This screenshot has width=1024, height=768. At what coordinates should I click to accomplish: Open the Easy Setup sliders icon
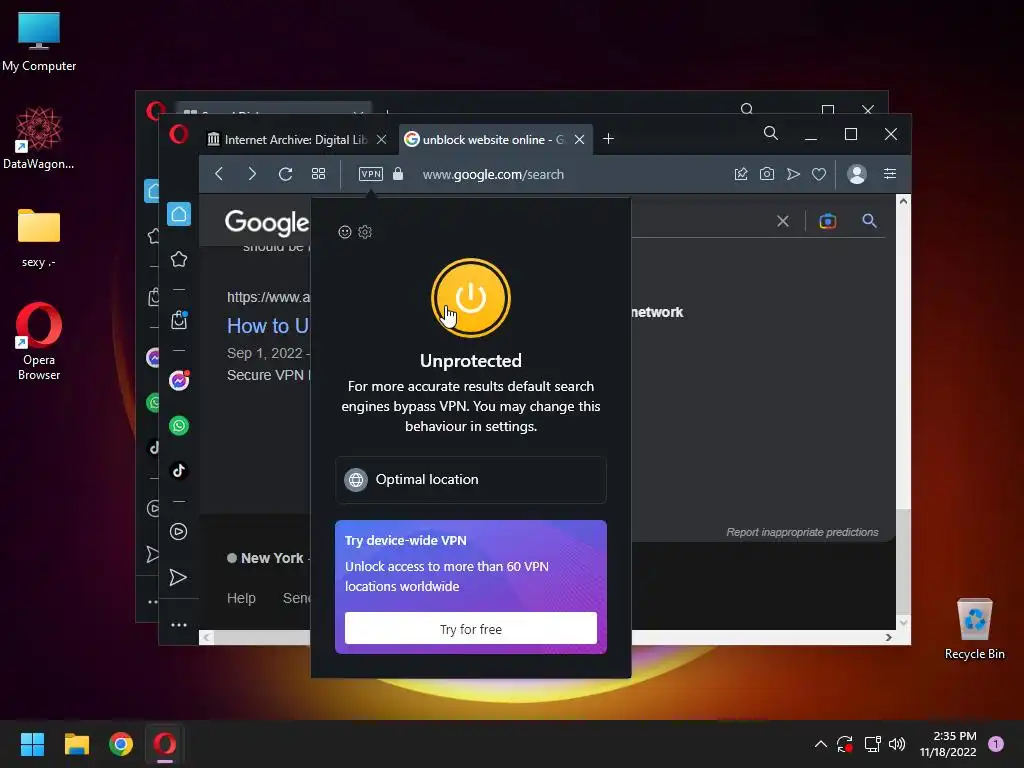tap(890, 174)
